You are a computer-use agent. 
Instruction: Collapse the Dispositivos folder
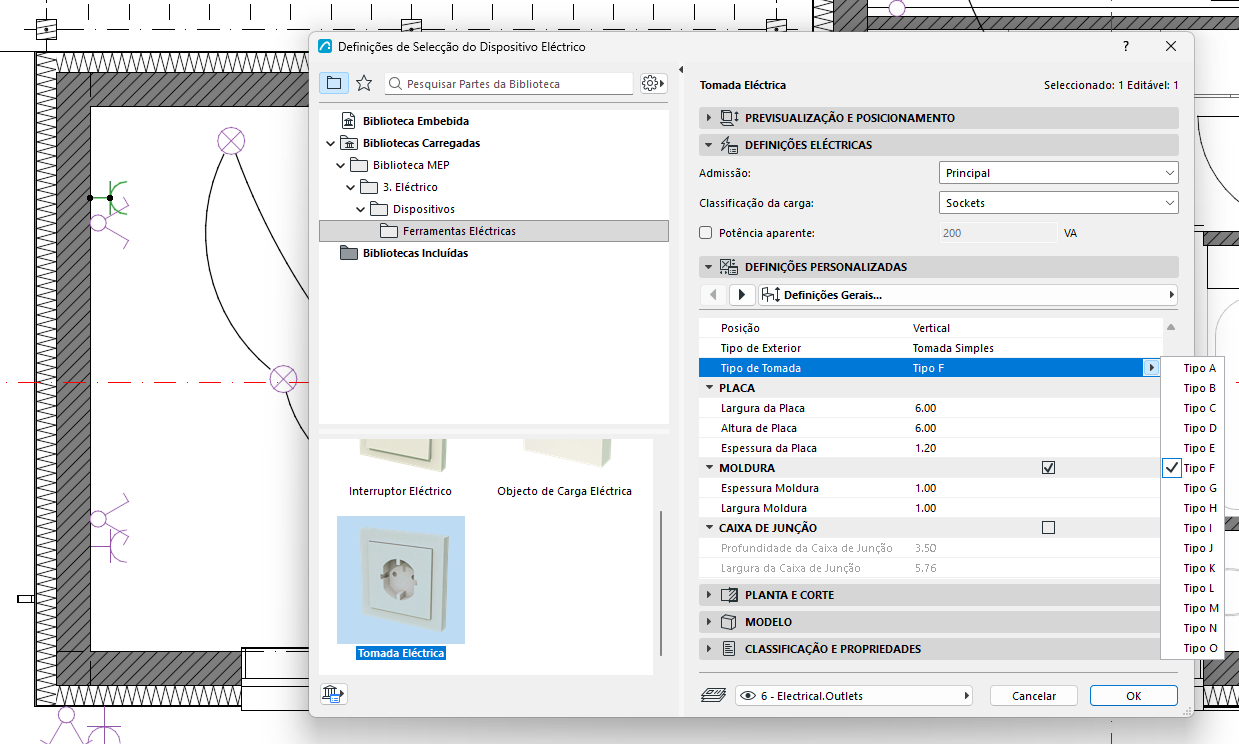(361, 209)
